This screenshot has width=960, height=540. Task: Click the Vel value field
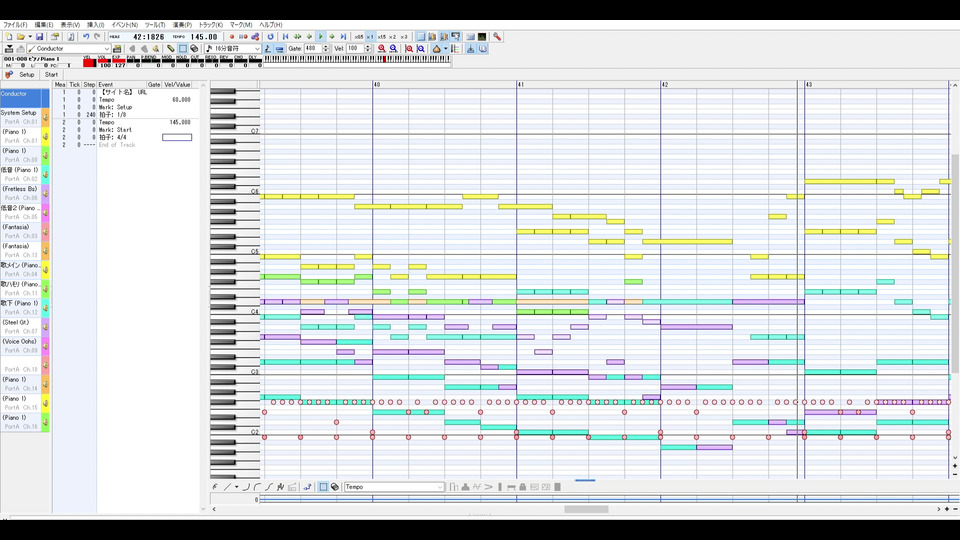pyautogui.click(x=355, y=48)
